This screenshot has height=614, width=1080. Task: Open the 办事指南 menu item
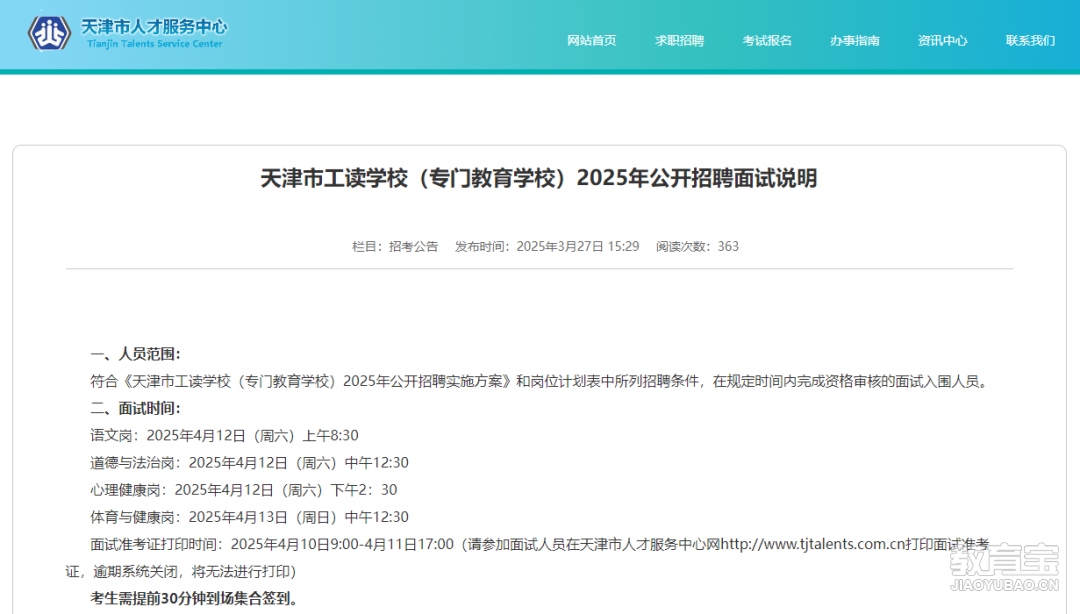point(855,41)
